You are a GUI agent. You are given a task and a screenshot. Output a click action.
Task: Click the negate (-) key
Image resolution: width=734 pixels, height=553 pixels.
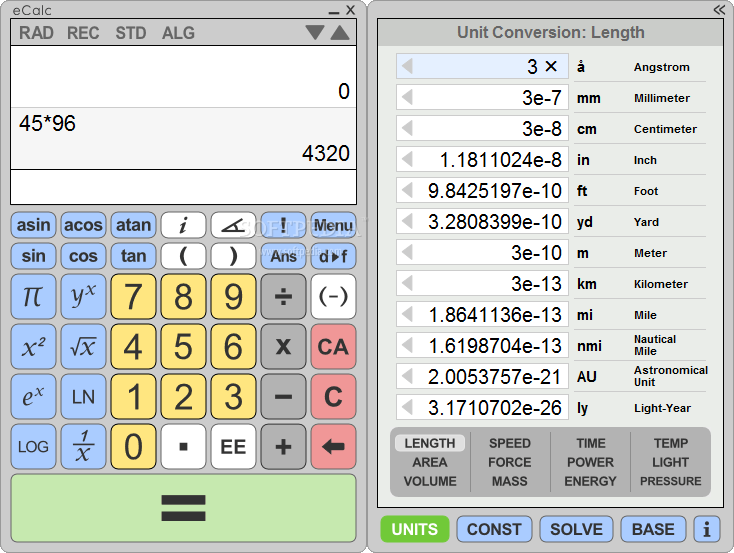[x=333, y=297]
